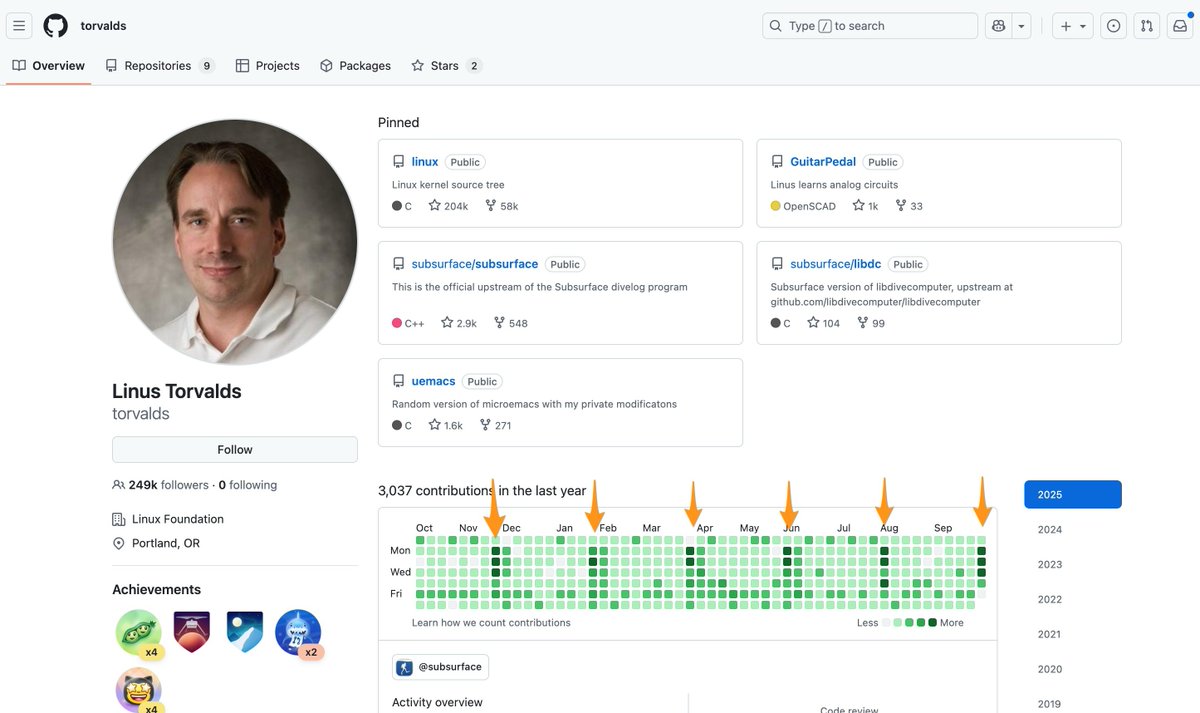Open Linus Torvalds profile photo
This screenshot has height=713, width=1200.
point(235,242)
